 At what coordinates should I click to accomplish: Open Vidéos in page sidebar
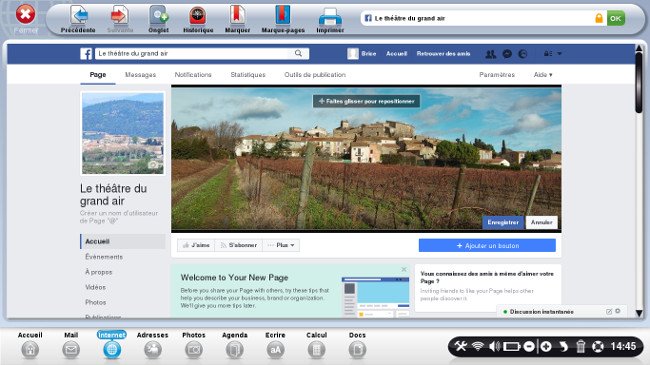coord(95,287)
